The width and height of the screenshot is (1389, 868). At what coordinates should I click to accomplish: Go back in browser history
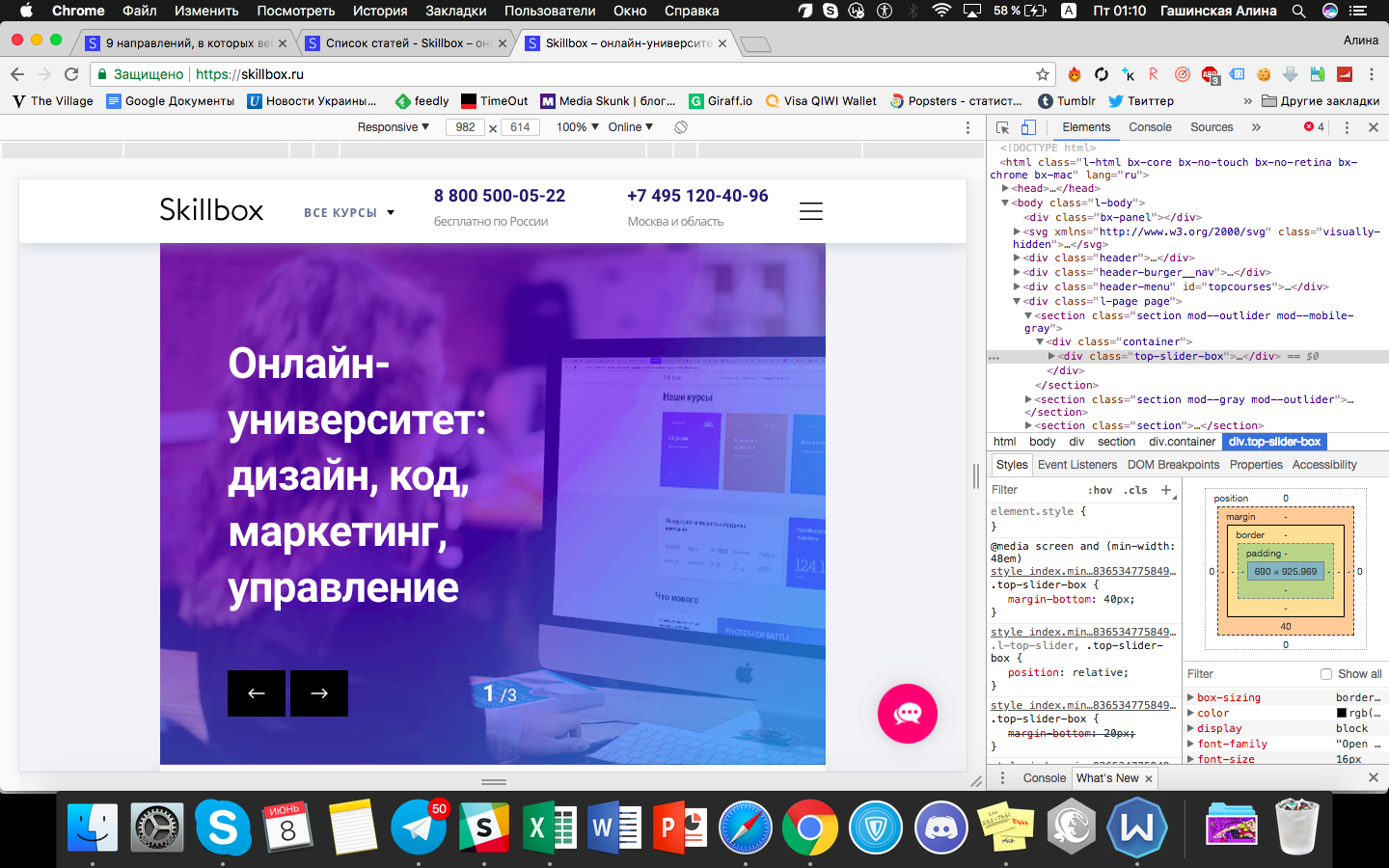tap(17, 74)
